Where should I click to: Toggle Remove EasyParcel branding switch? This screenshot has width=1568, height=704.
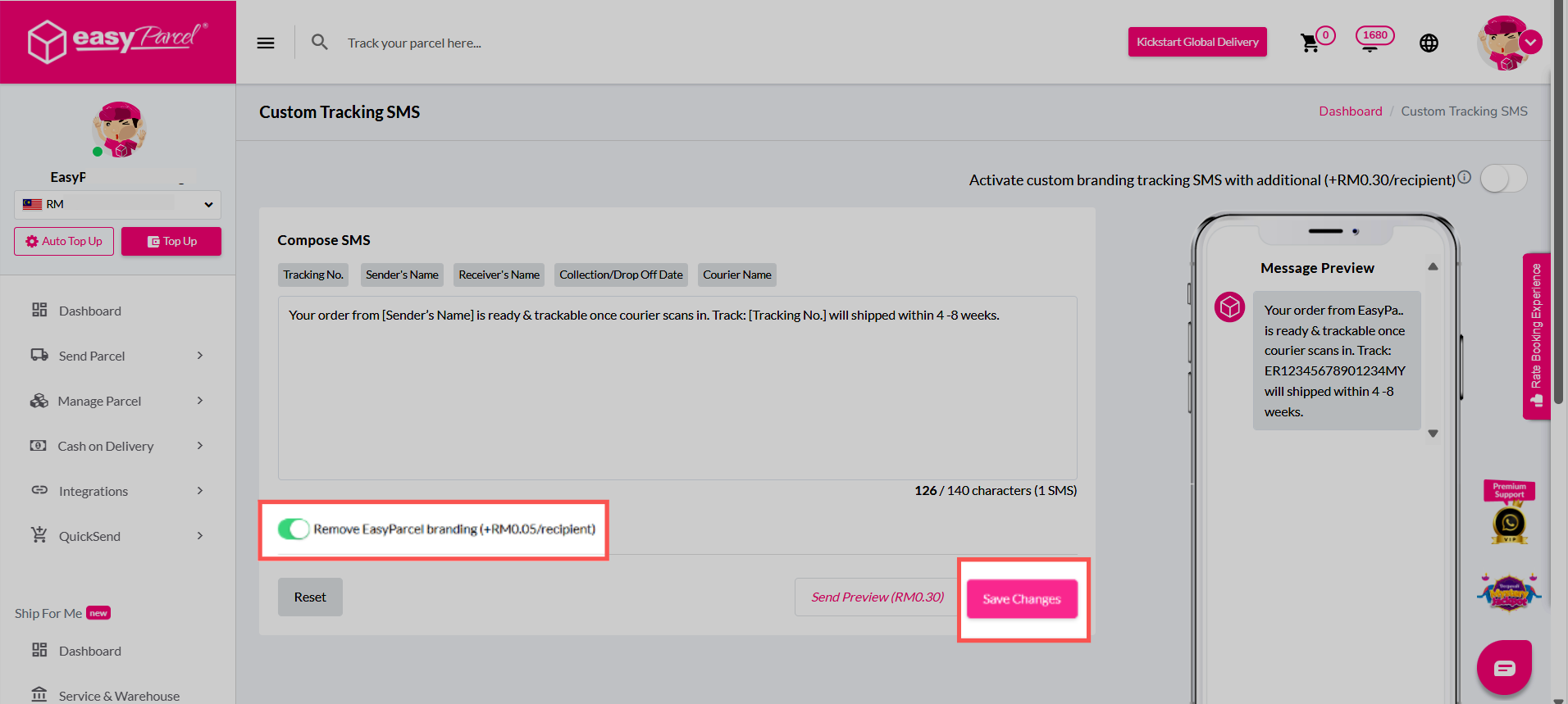click(294, 529)
